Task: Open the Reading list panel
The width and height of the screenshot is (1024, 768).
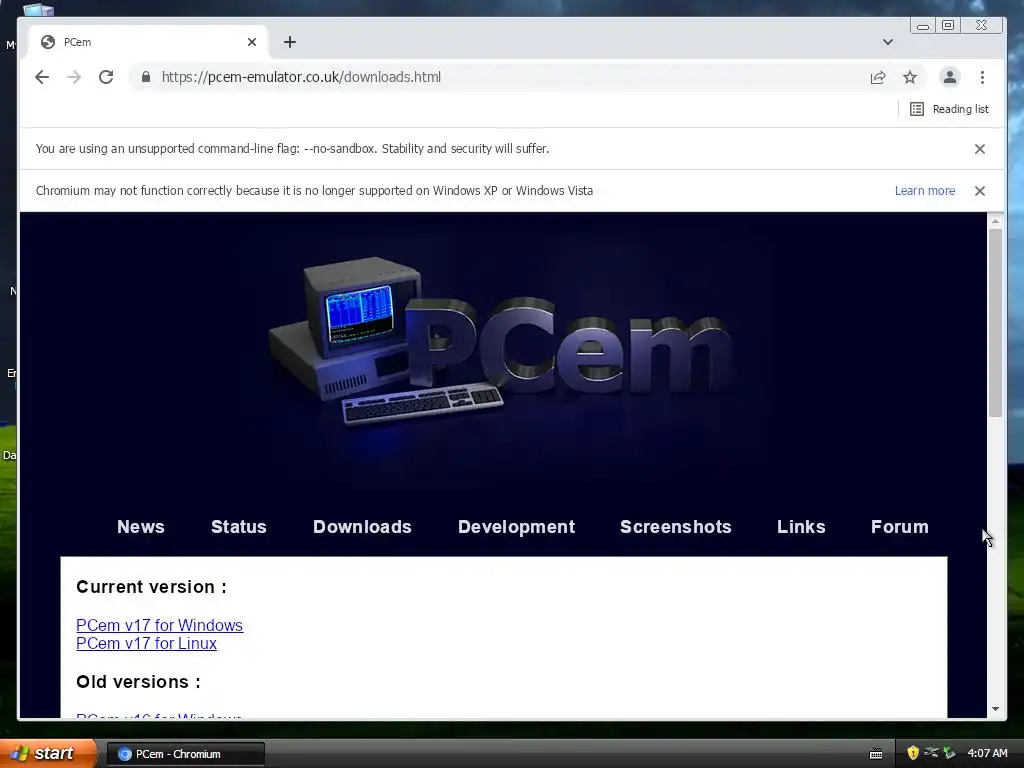Action: [949, 109]
